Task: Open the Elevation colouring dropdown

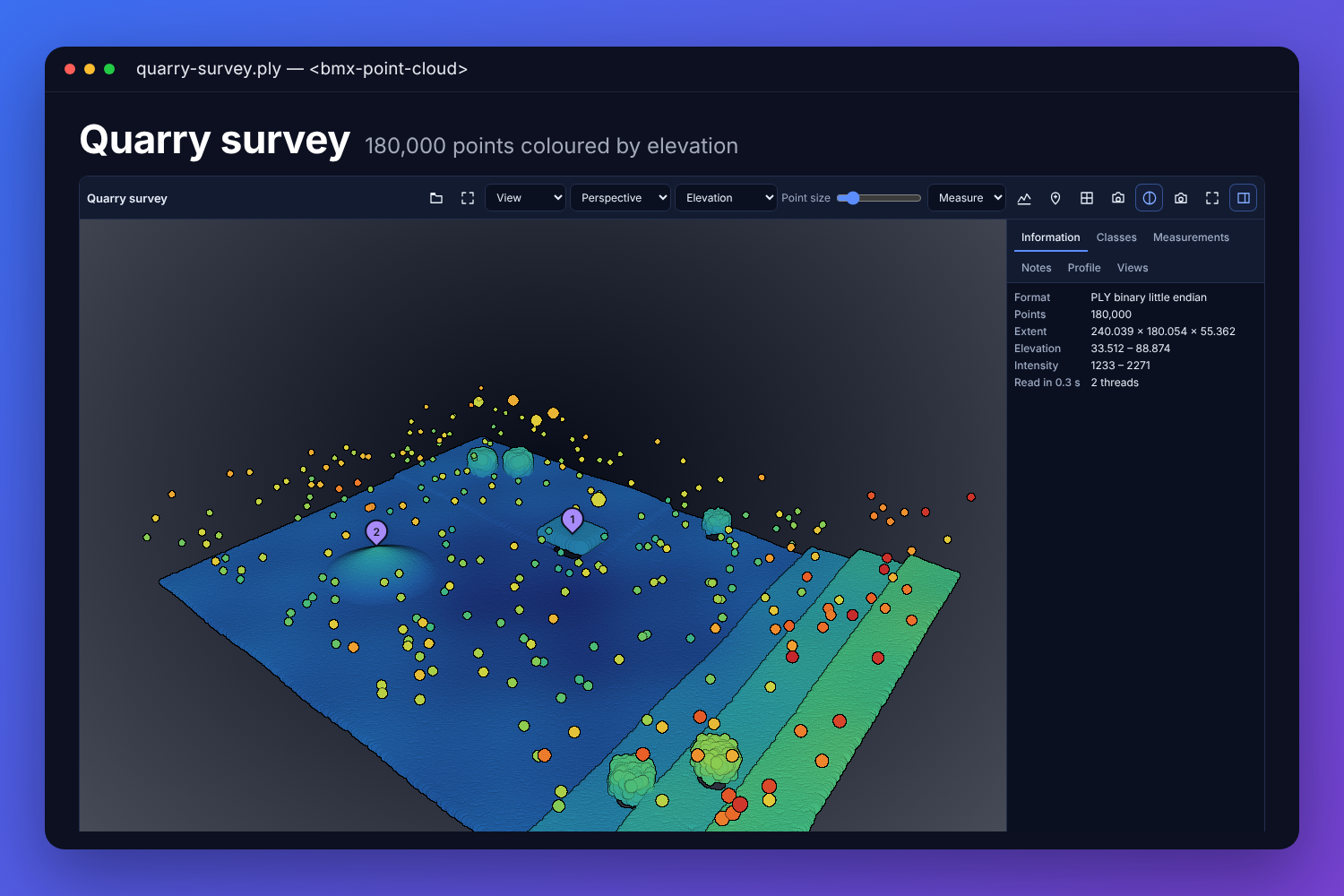Action: (x=726, y=198)
